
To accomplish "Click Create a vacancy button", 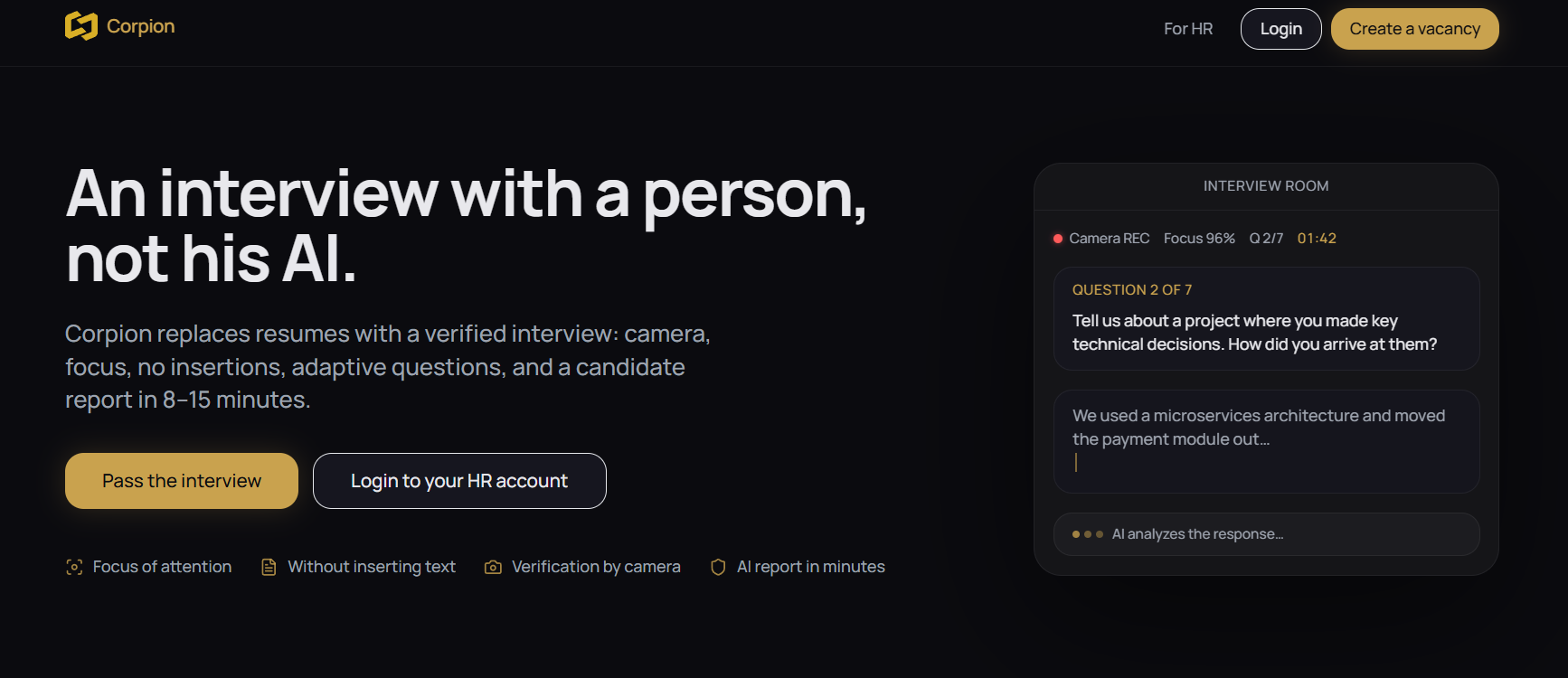I will point(1415,29).
